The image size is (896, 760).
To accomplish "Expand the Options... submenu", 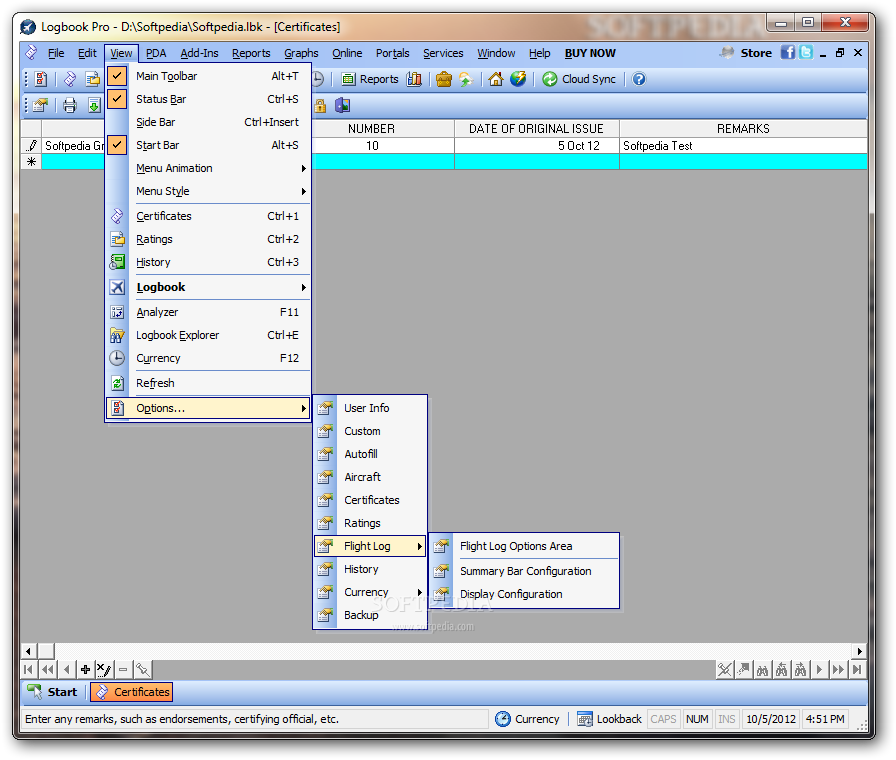I will click(208, 408).
